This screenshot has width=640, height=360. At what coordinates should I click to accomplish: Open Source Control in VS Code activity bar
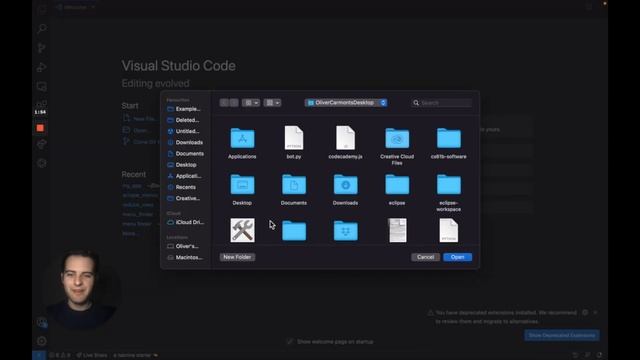(42, 48)
